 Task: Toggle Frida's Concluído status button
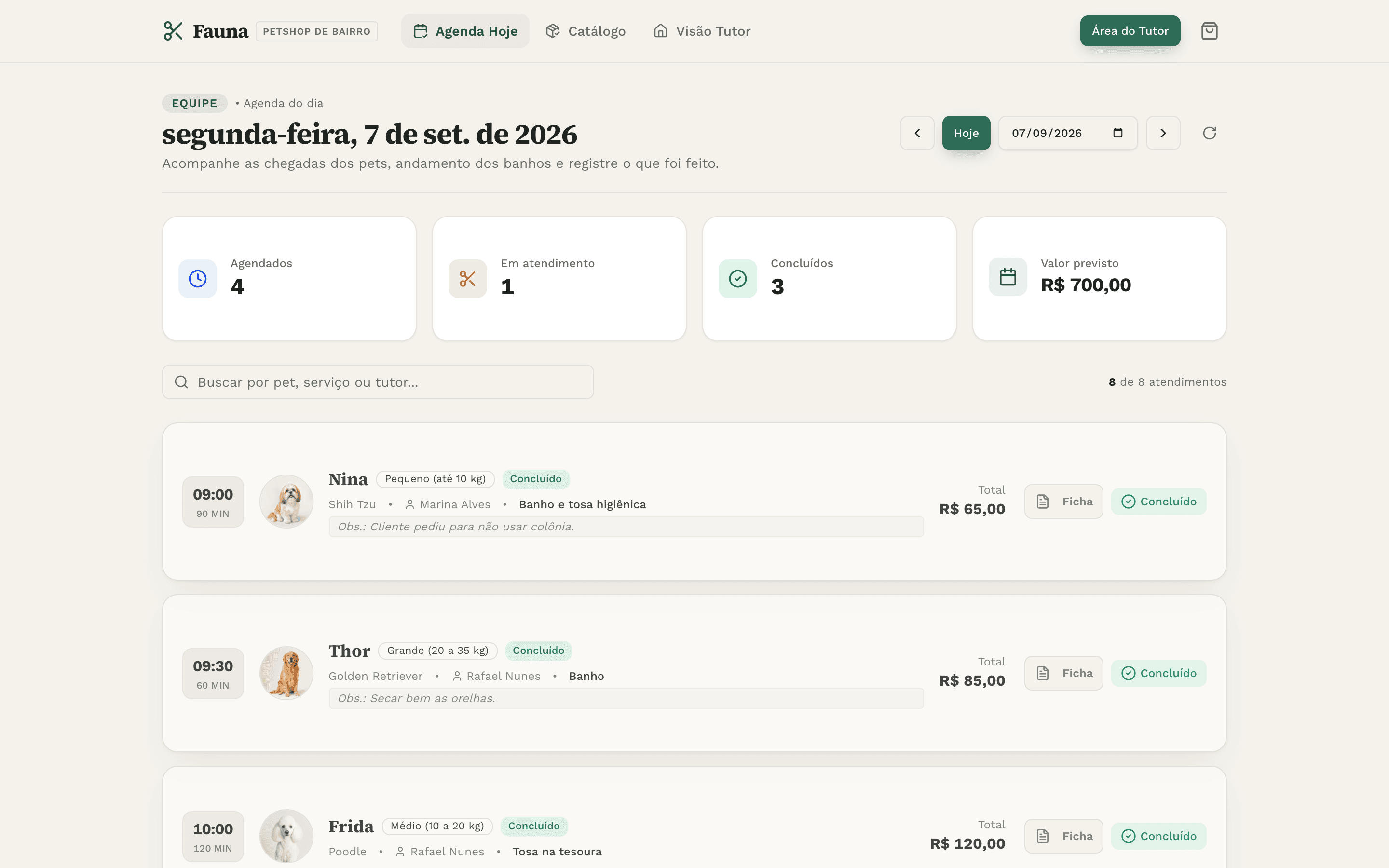point(1158,837)
